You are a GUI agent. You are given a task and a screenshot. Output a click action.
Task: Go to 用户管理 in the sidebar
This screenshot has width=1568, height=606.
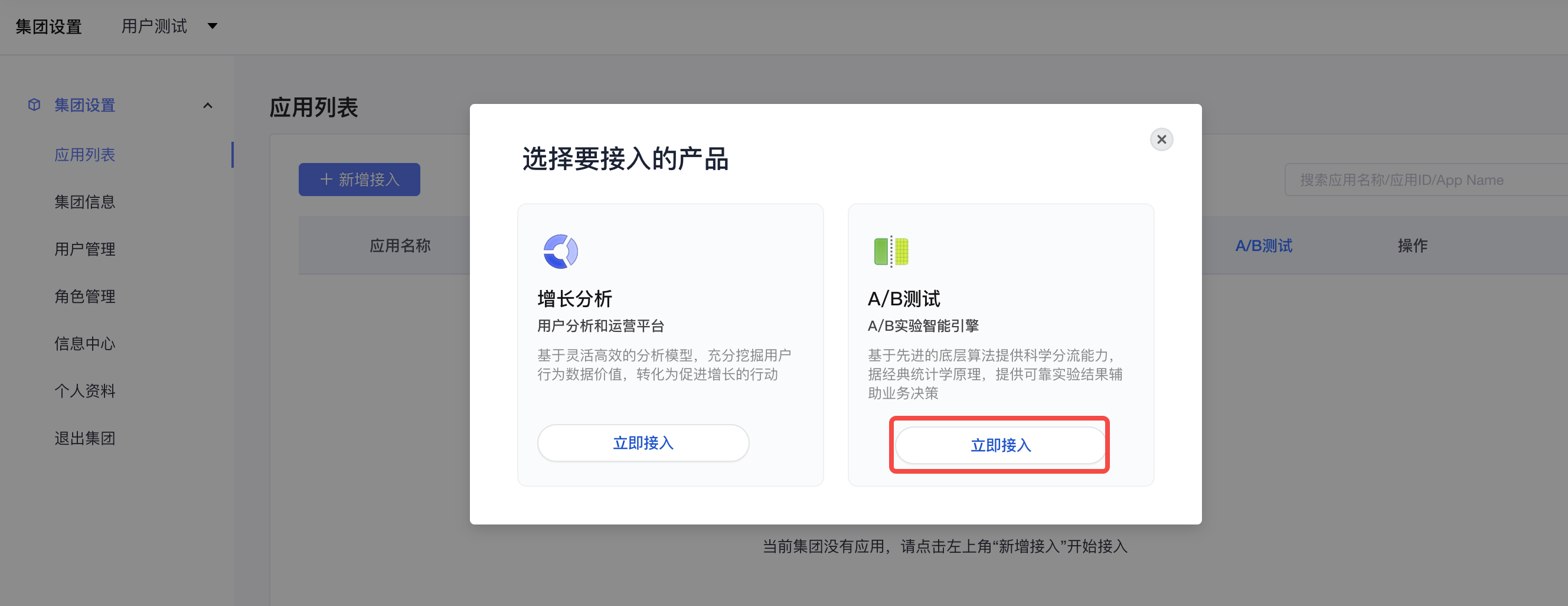[x=84, y=249]
